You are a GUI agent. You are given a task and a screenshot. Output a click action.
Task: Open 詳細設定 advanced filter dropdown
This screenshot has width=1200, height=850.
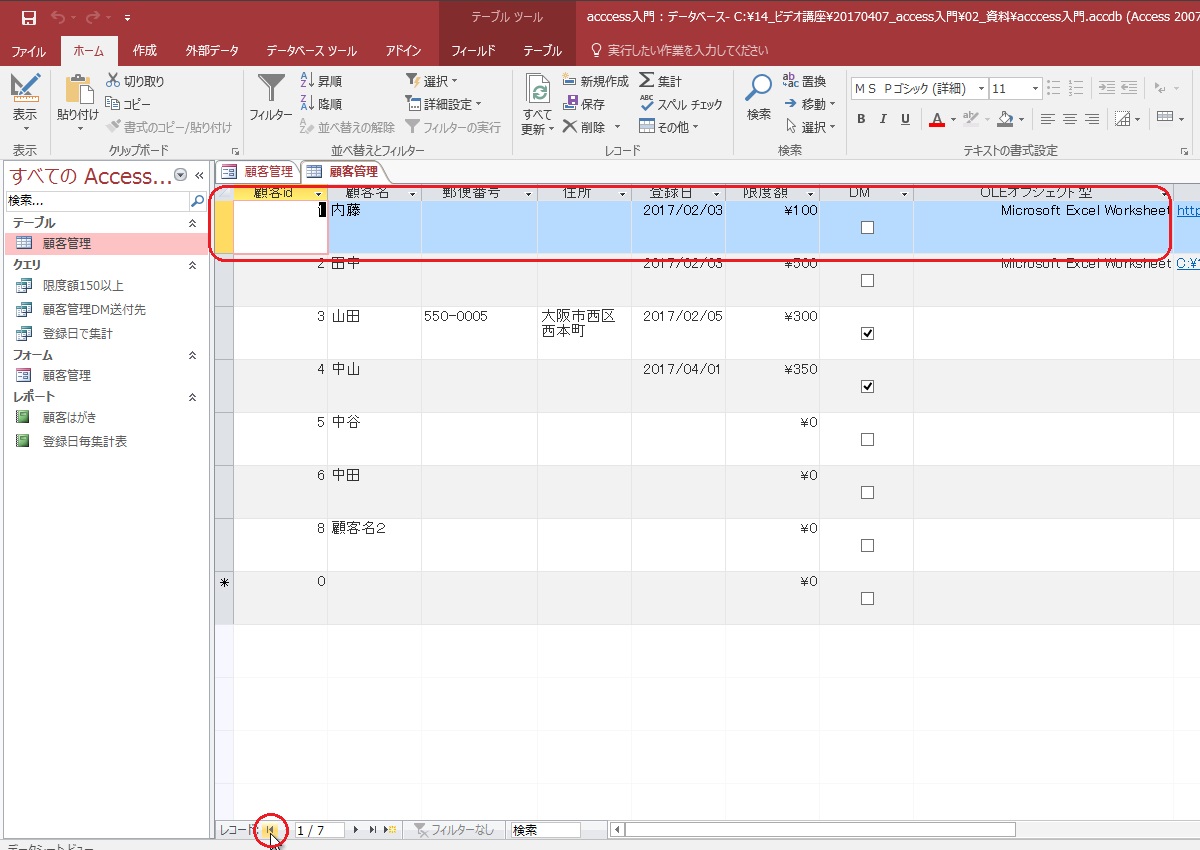[x=443, y=104]
